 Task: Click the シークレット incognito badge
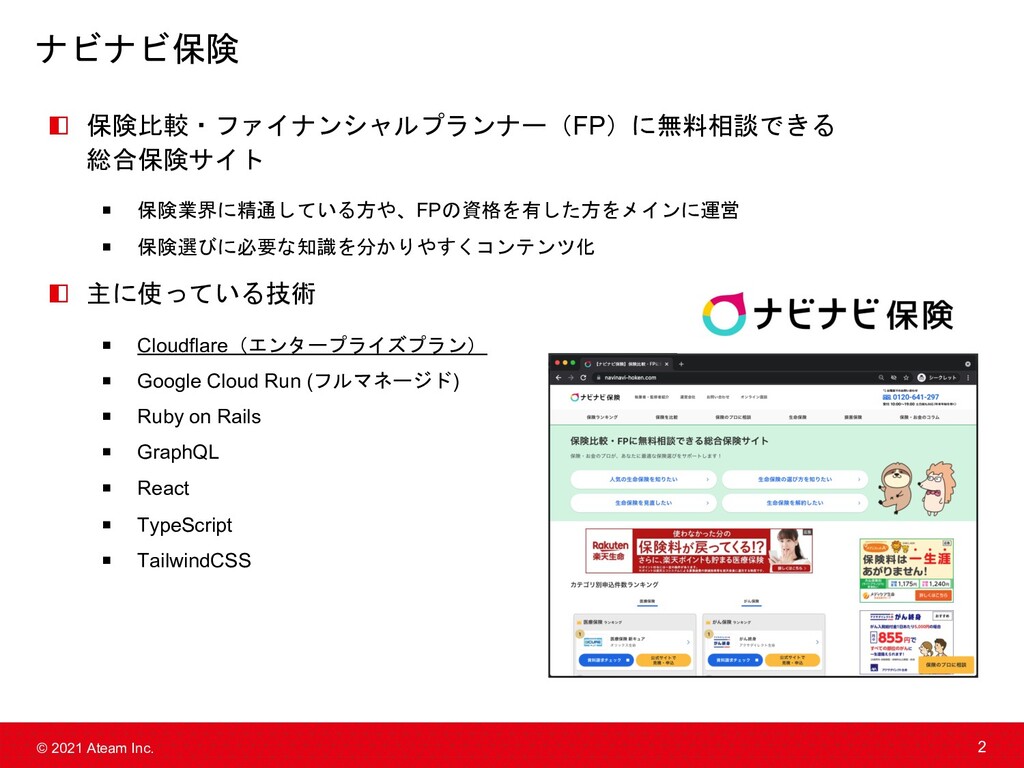937,377
